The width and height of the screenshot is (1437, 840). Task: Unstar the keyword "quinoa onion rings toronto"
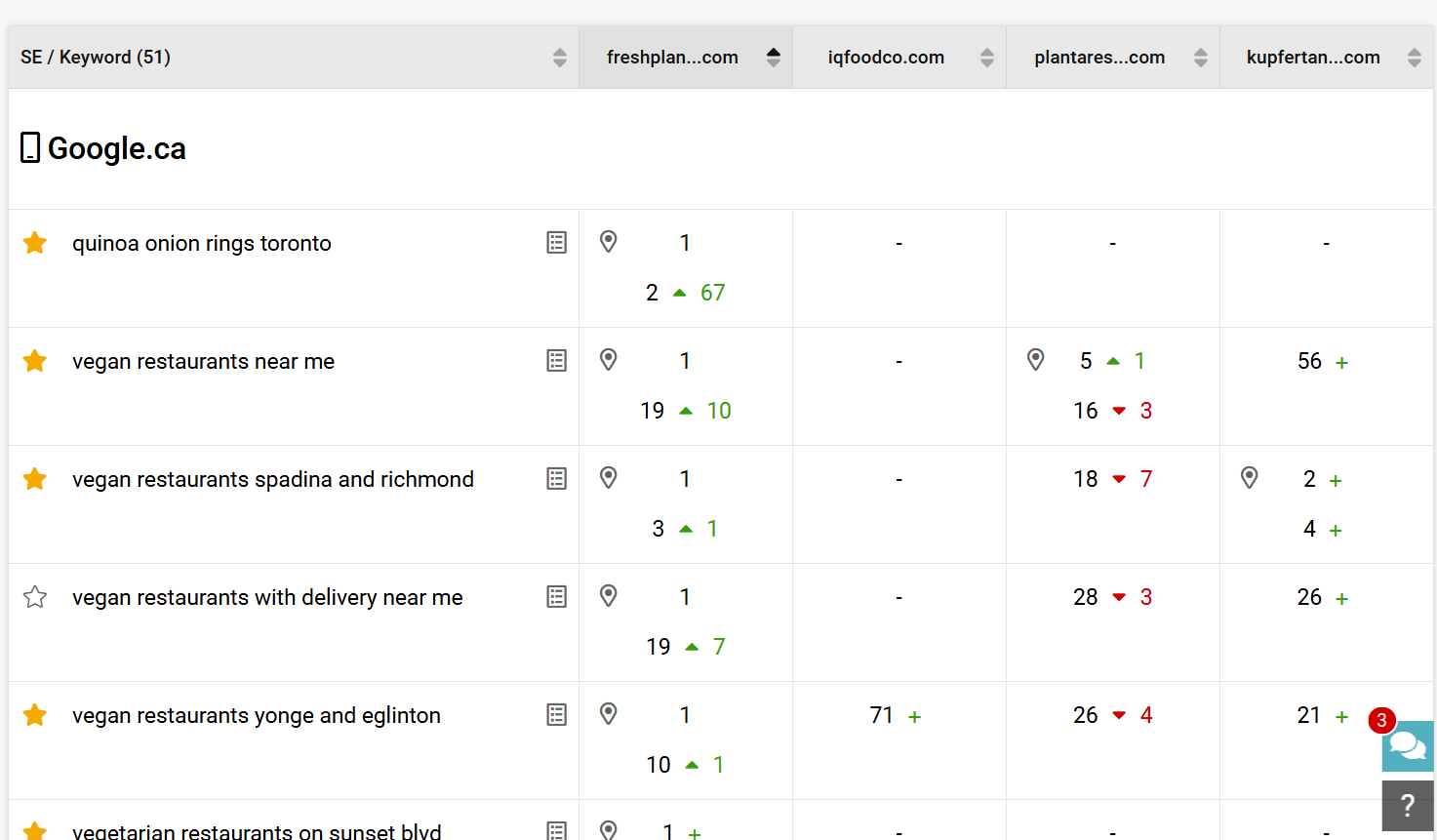pos(35,242)
